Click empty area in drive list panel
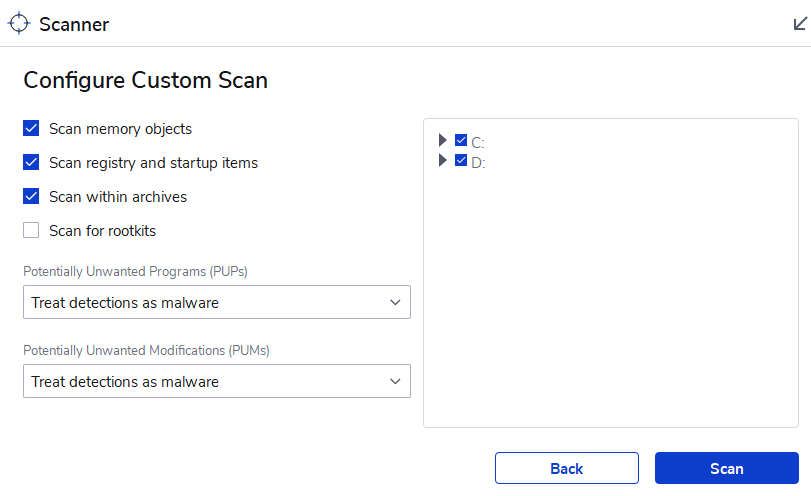 (x=610, y=300)
